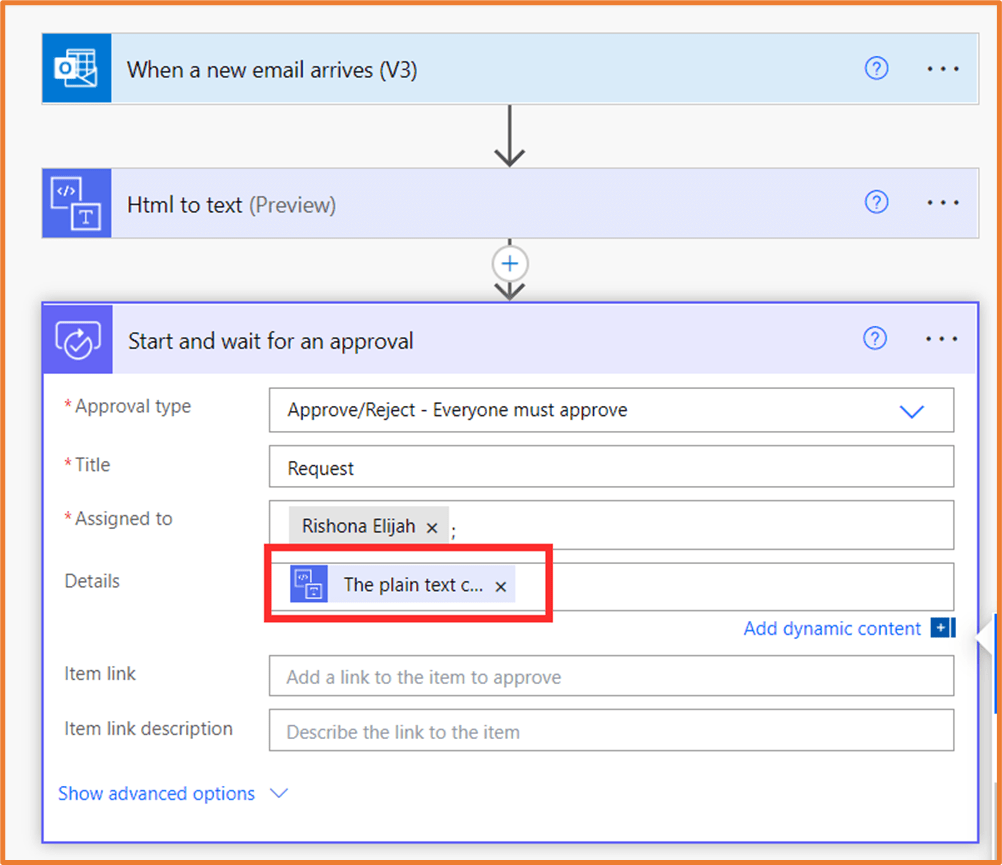
Task: Remove the plain text content token
Action: 501,586
